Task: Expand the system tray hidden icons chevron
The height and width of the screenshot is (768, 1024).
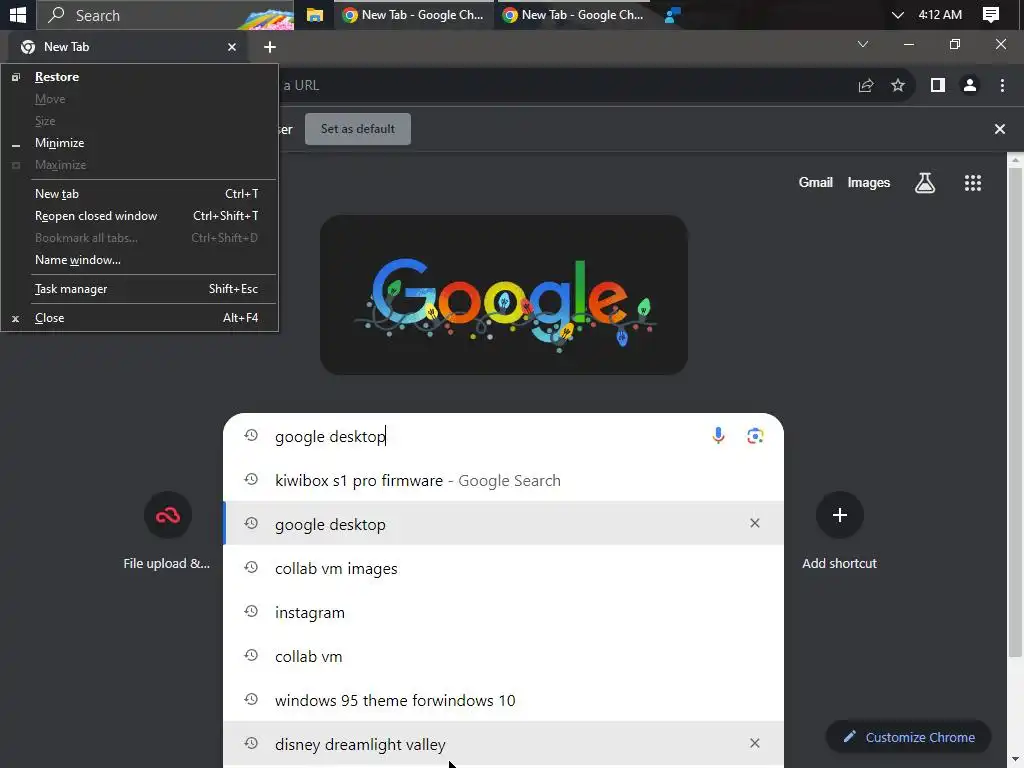Action: pos(897,14)
